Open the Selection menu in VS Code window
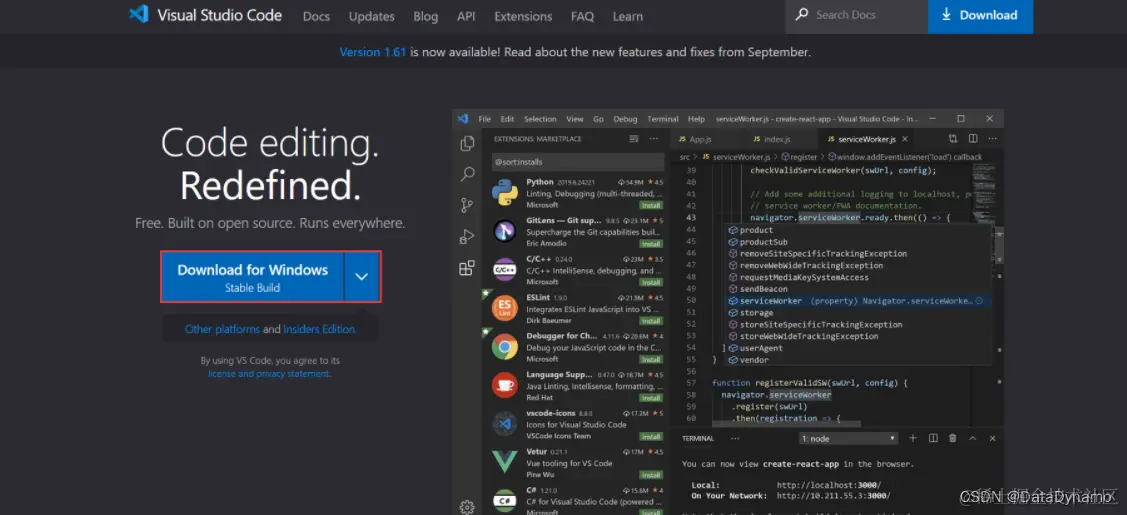Screen dimensions: 1127x515 pyautogui.click(x=540, y=119)
